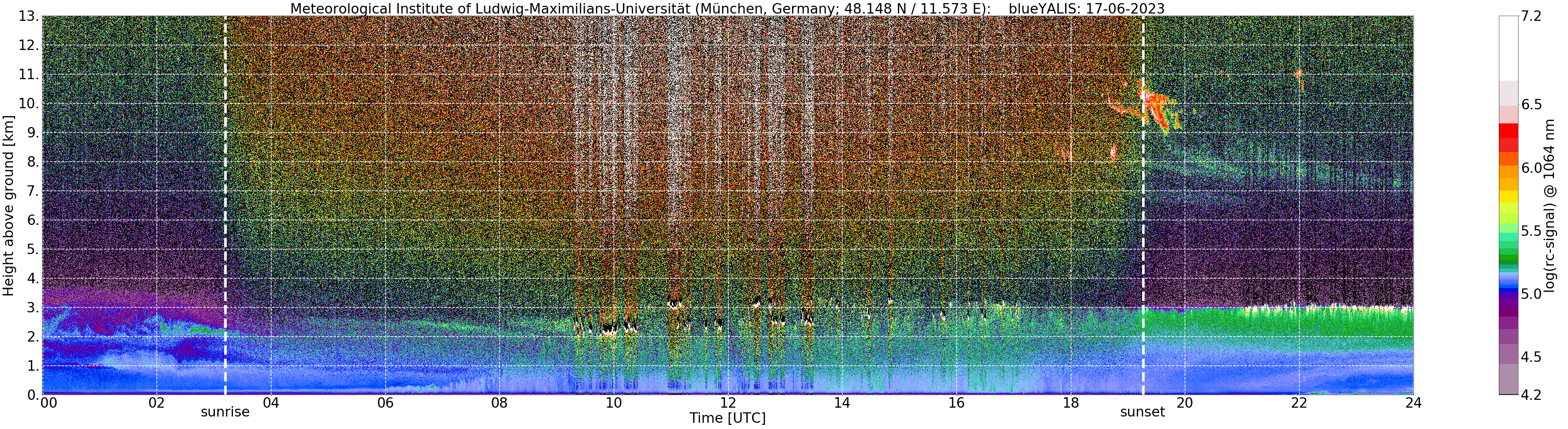Click the 'sunrise' label below the plot
Image resolution: width=1568 pixels, height=429 pixels.
(225, 412)
